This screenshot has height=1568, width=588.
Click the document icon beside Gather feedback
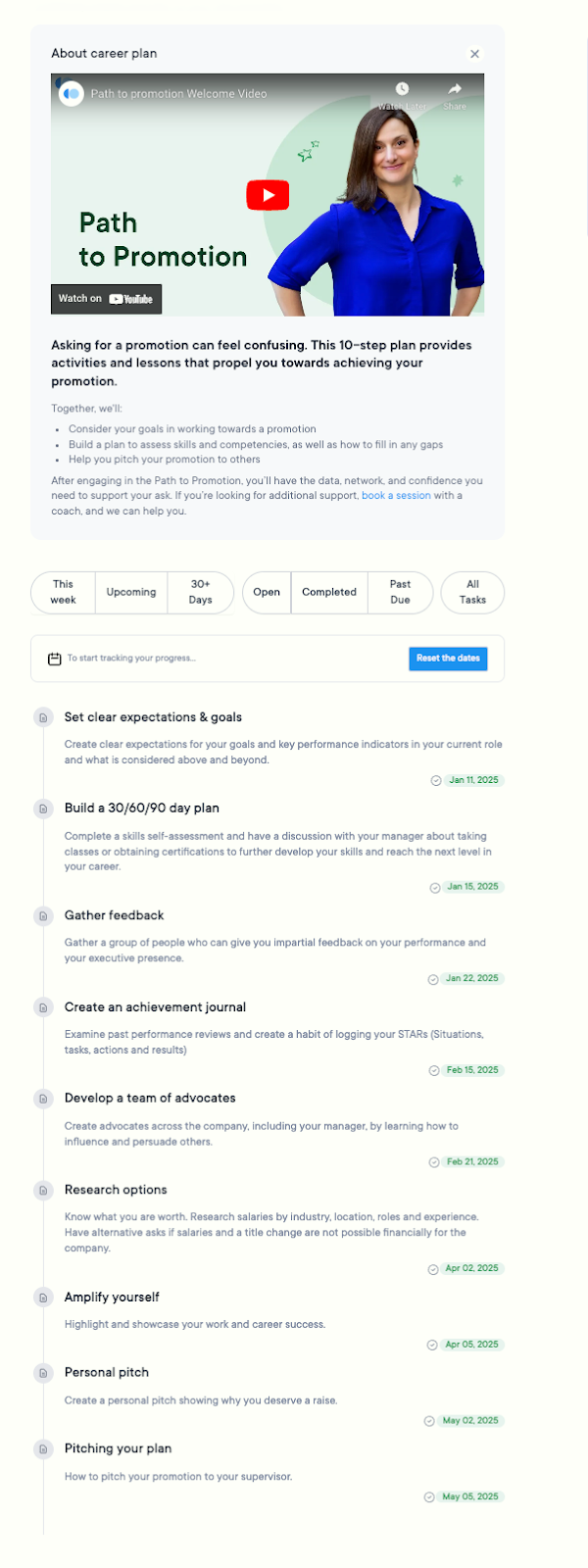coord(43,916)
